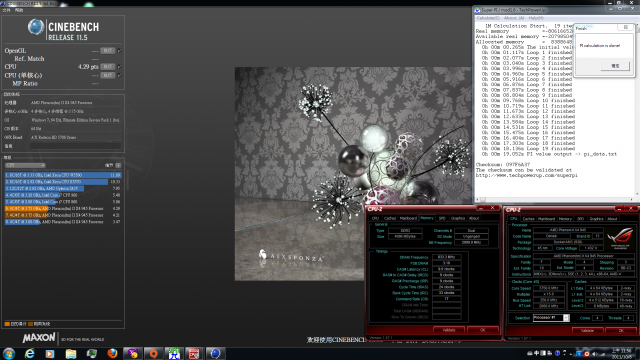Click the Cinebench globe logo
640x360 pixels.
36,27
